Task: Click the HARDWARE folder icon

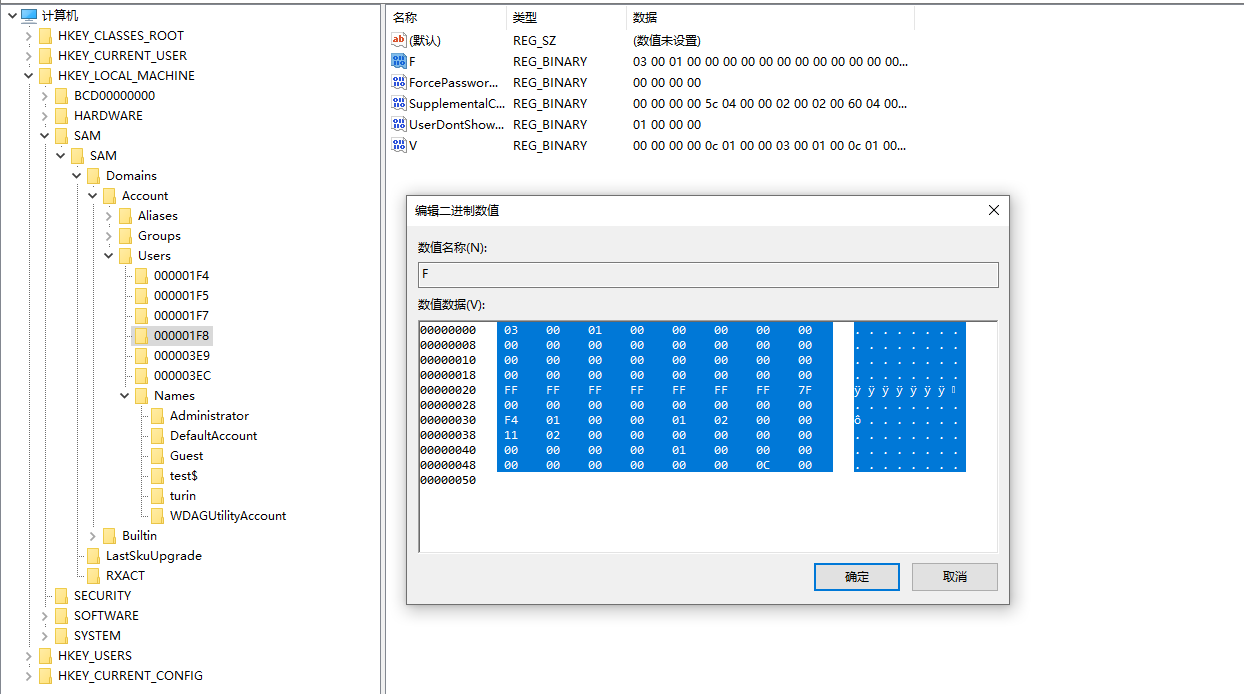Action: pos(61,115)
